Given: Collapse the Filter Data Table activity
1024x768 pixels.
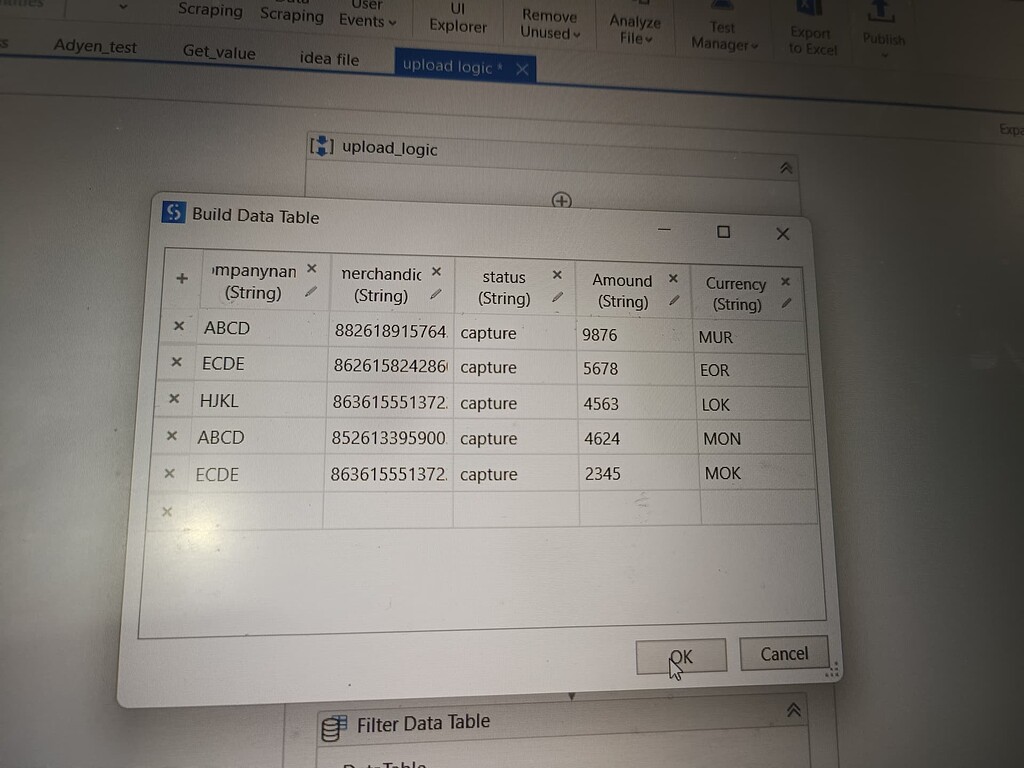Looking at the screenshot, I should pos(794,710).
